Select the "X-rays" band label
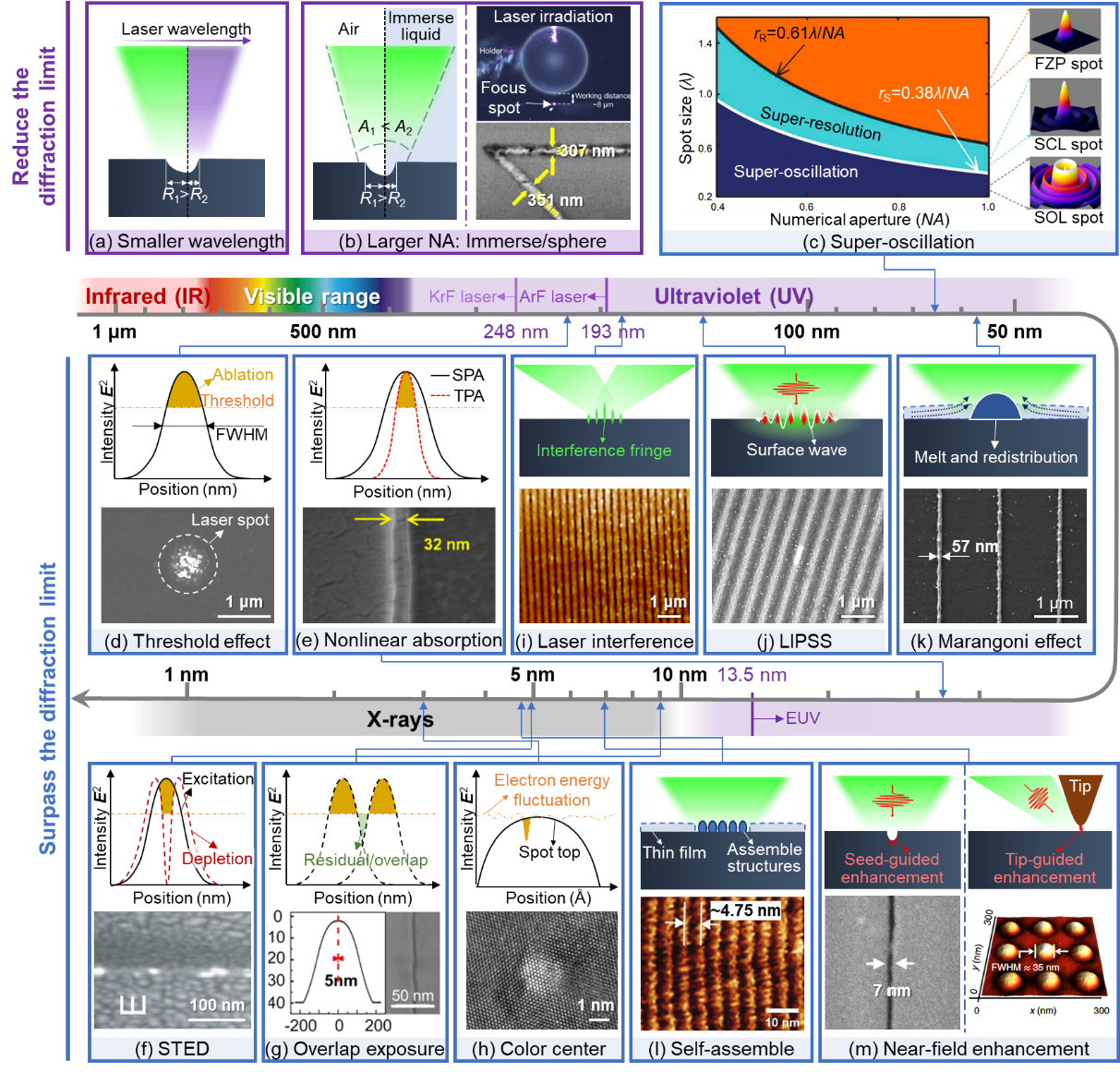This screenshot has width=1120, height=1072. tap(400, 719)
